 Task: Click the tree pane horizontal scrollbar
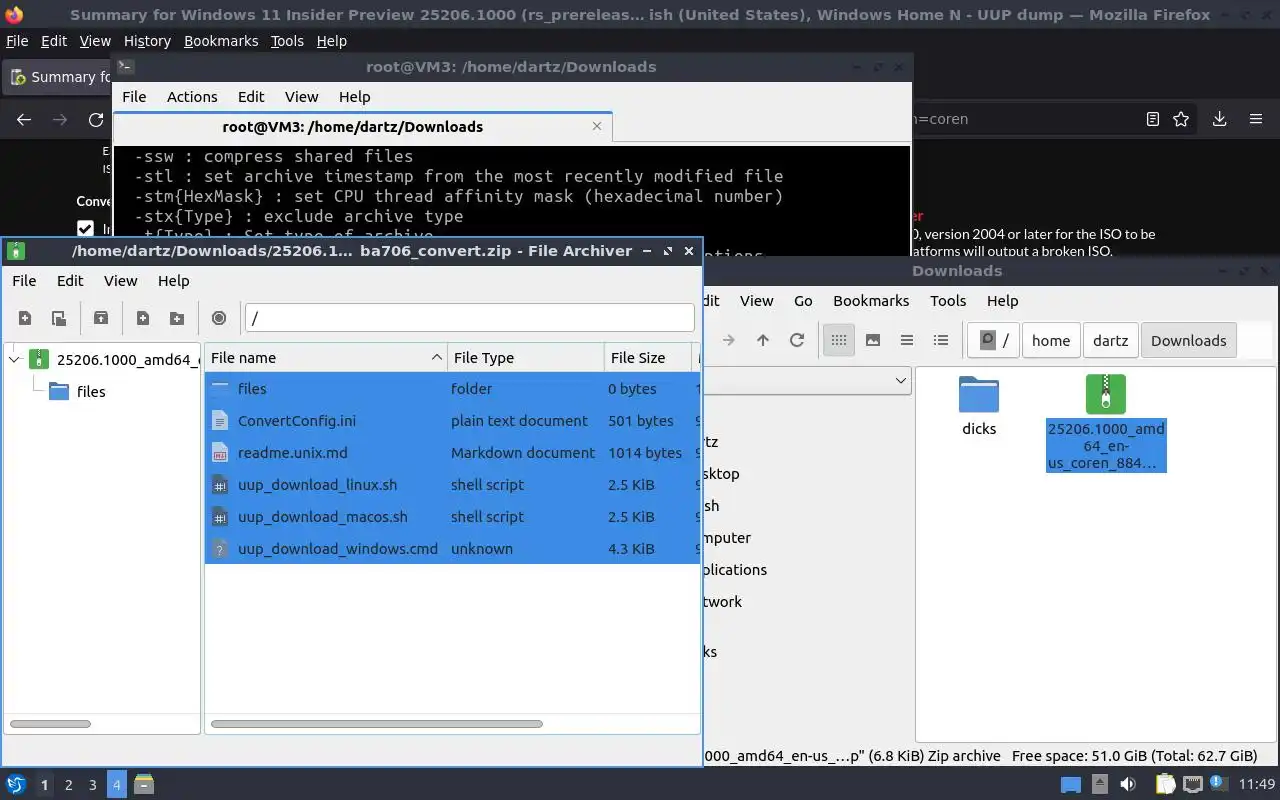click(x=50, y=724)
